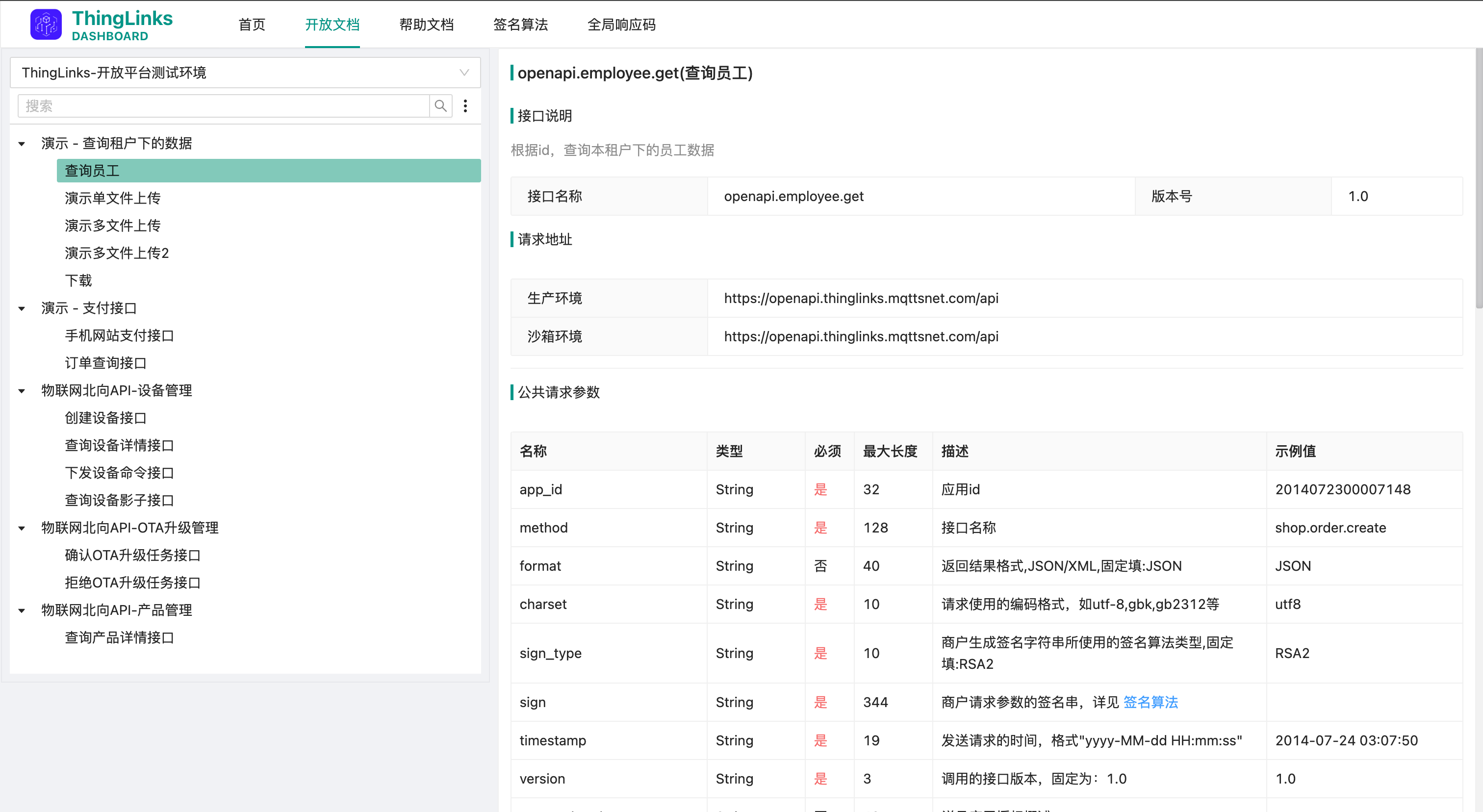
Task: Collapse the 物联网北向API-设备管理 group
Action: pyautogui.click(x=22, y=391)
